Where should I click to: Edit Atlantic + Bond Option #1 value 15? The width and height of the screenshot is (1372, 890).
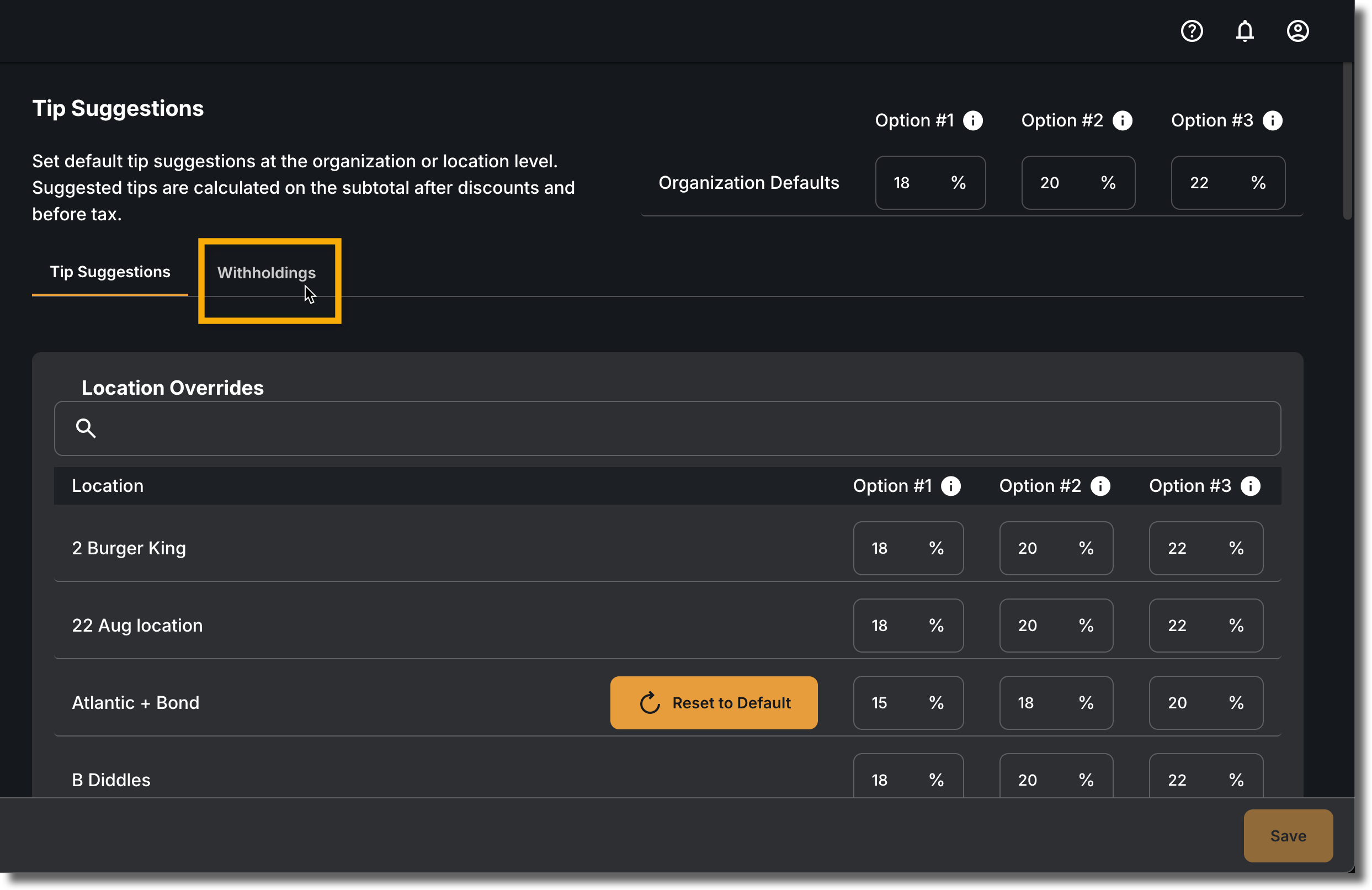pyautogui.click(x=908, y=702)
